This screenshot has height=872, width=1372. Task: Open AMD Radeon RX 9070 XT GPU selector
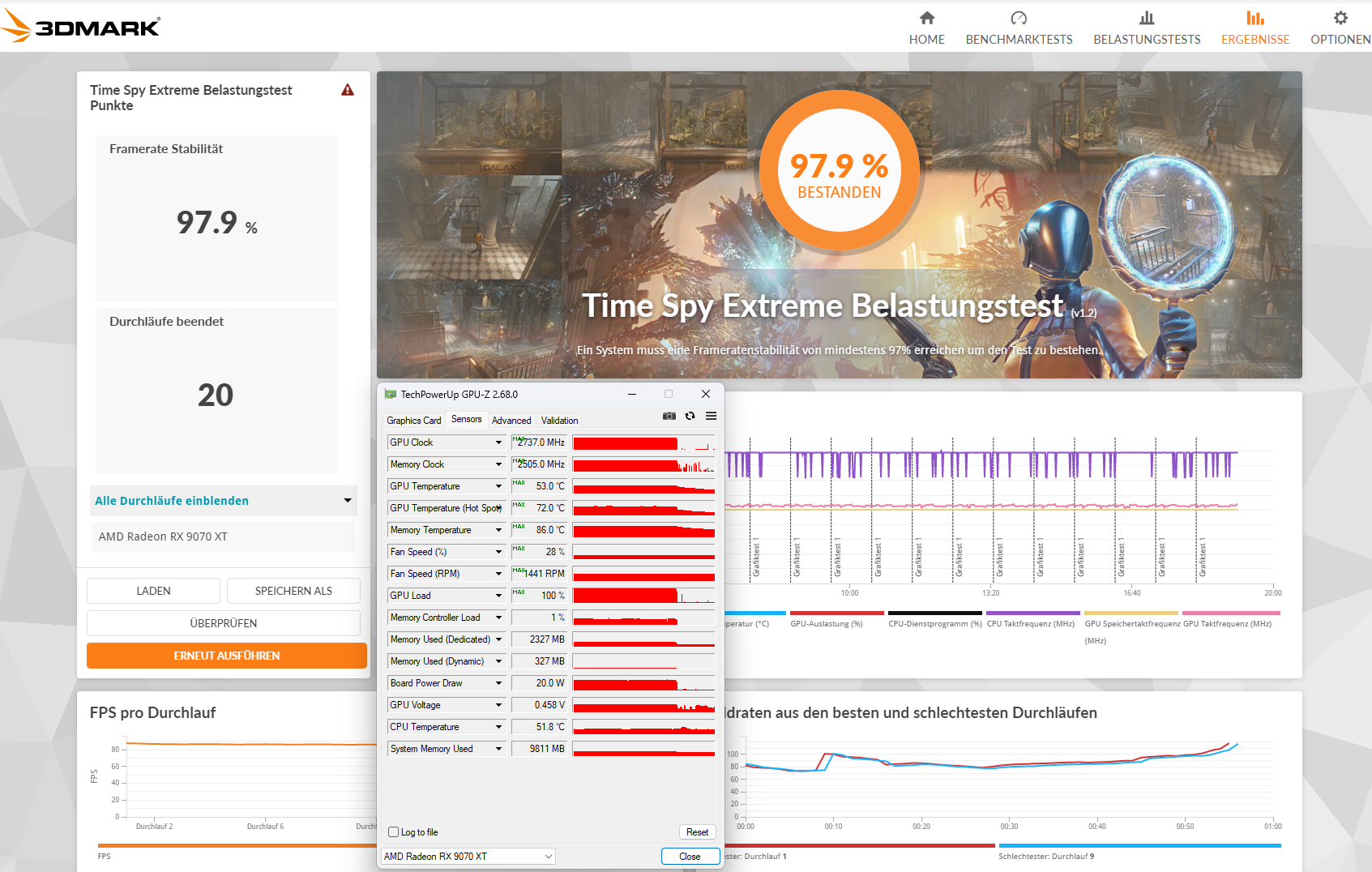[468, 857]
